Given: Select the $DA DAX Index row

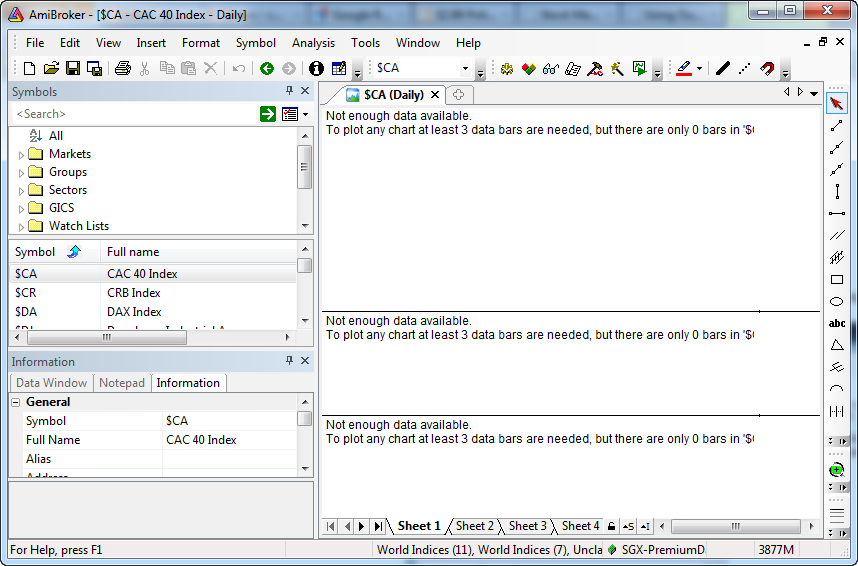Looking at the screenshot, I should coord(153,312).
